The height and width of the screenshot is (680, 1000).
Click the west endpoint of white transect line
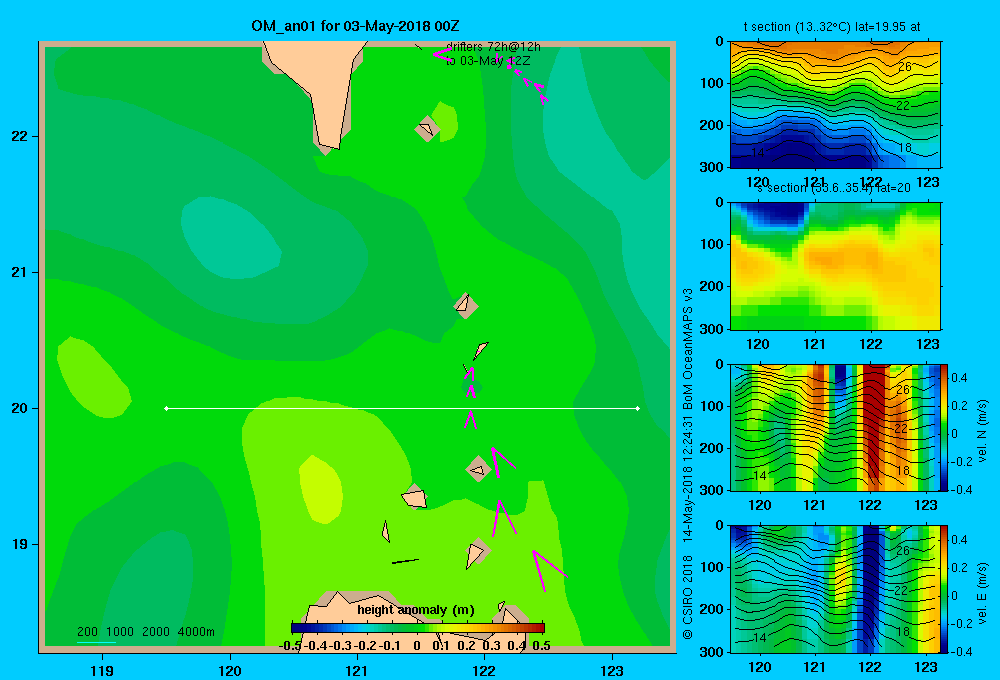click(x=166, y=408)
